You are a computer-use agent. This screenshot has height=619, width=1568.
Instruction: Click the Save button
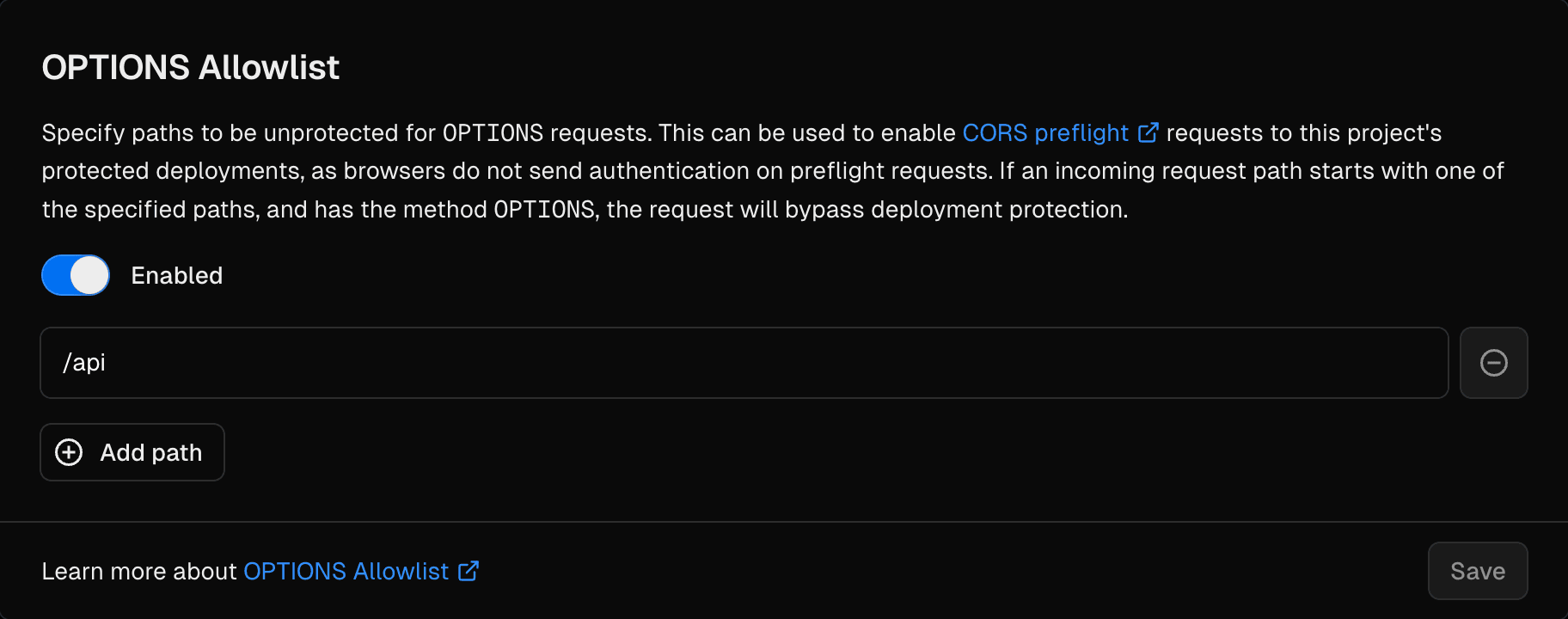point(1477,571)
